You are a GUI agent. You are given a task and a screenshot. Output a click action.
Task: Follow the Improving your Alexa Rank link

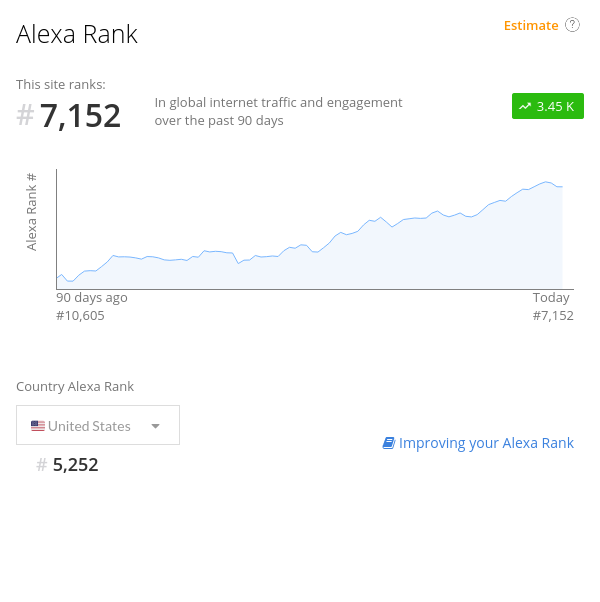[486, 443]
